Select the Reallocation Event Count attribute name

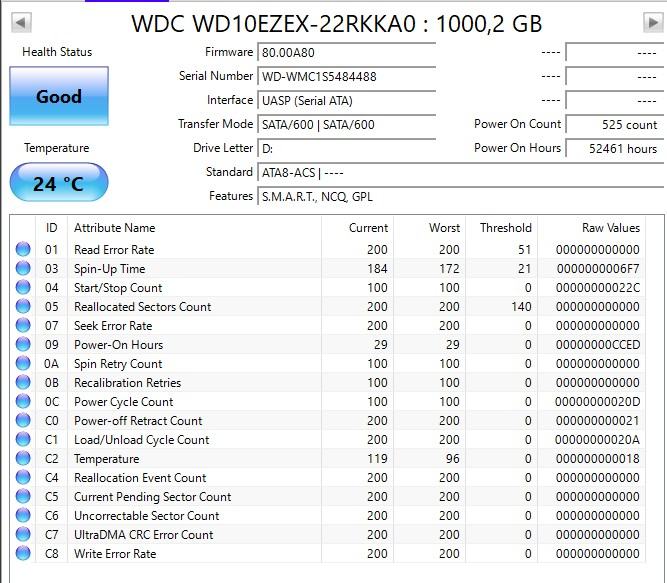pos(140,478)
